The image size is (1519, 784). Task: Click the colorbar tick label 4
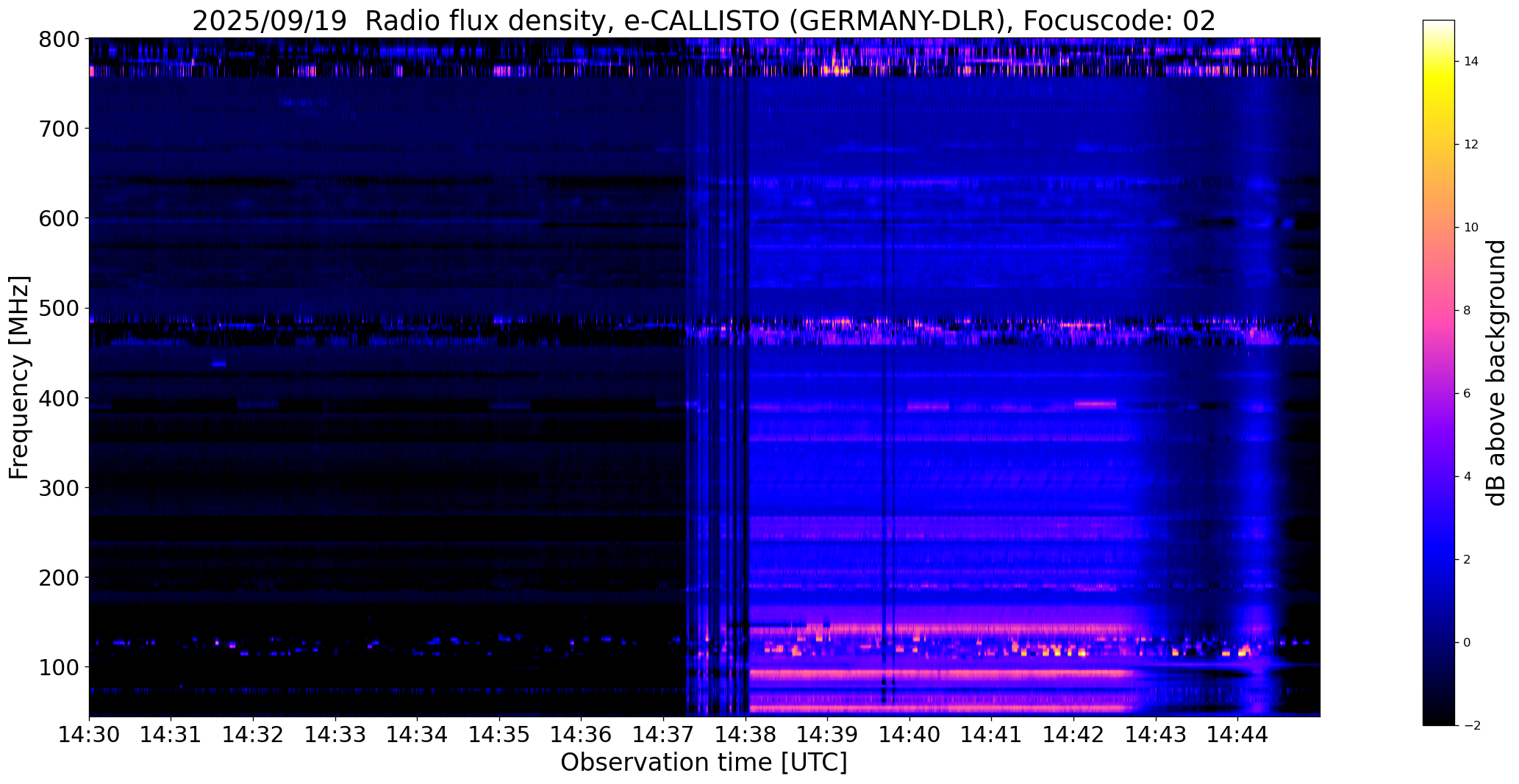(x=1468, y=477)
